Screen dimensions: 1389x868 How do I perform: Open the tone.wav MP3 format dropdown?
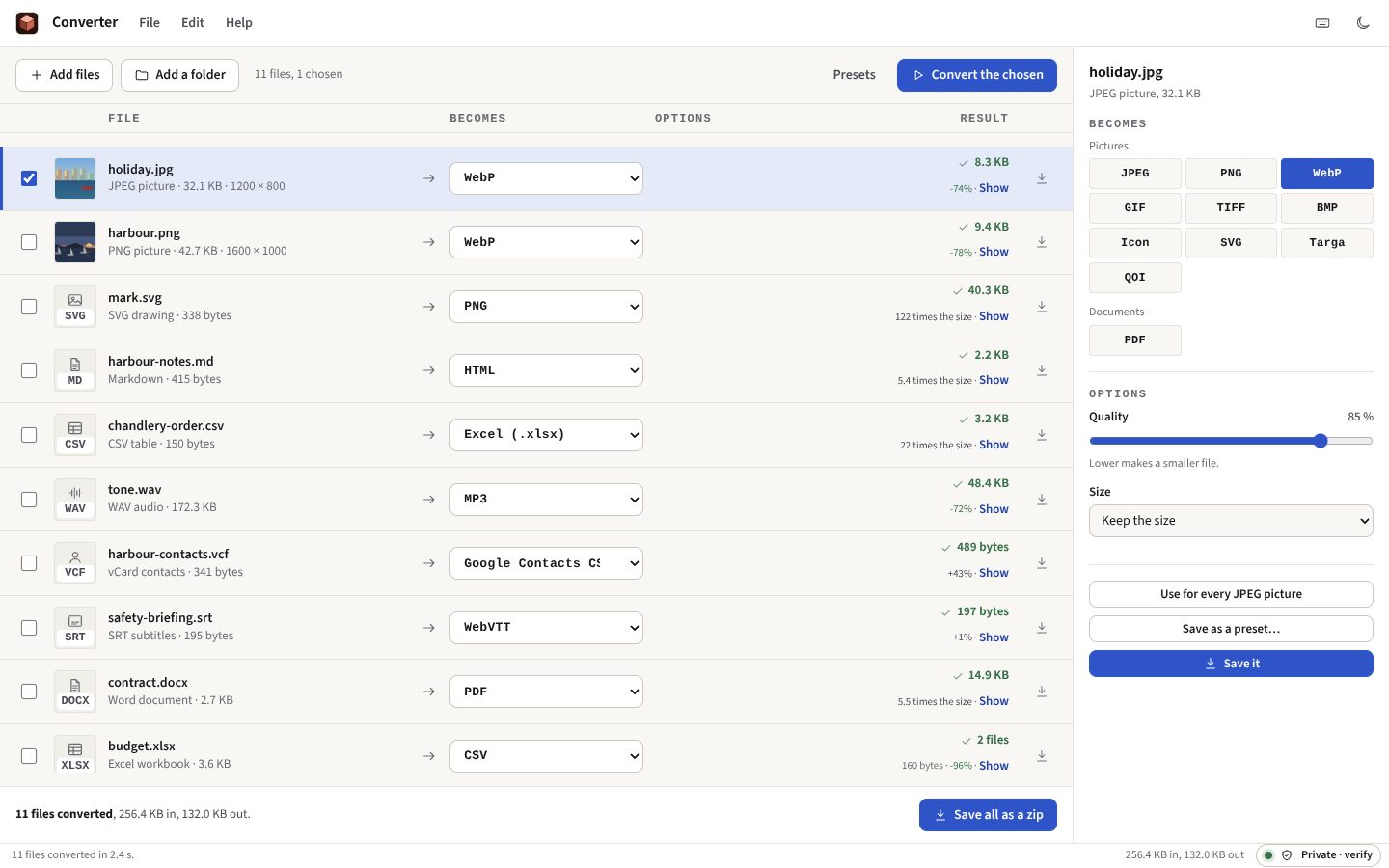click(546, 500)
